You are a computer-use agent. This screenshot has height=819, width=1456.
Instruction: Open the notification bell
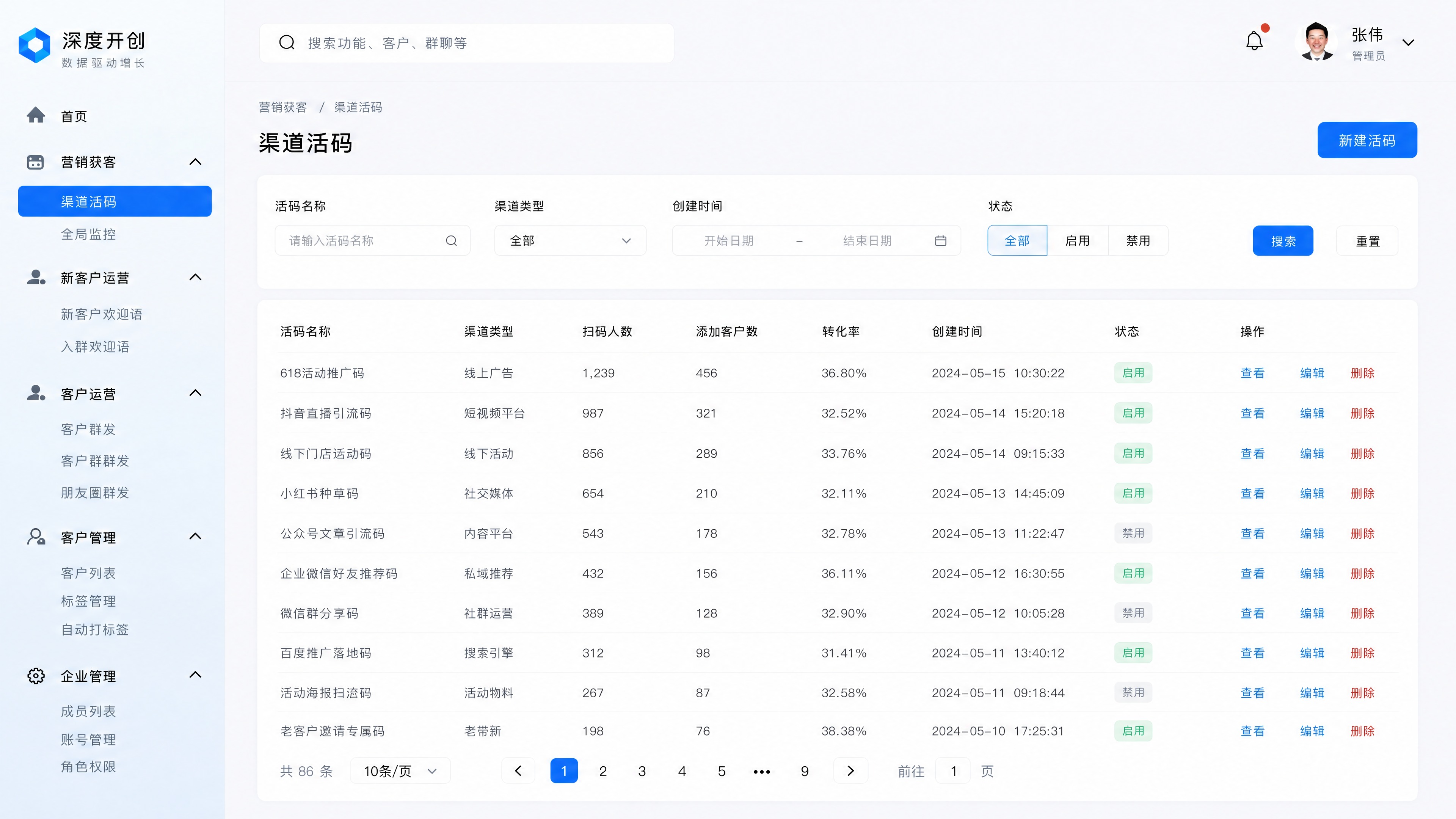click(1254, 41)
